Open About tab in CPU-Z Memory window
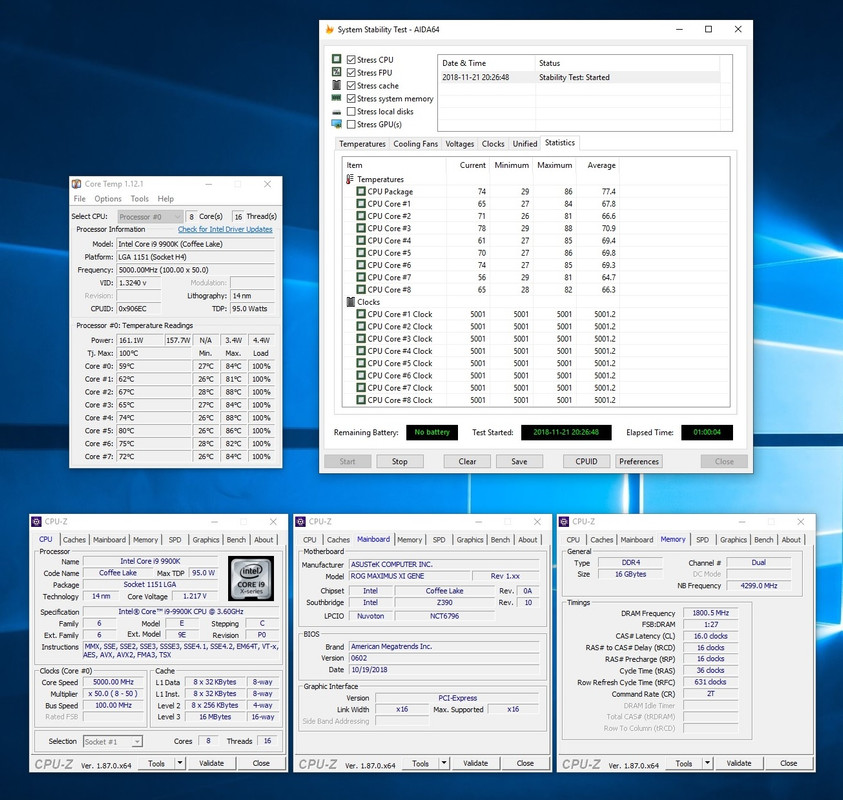The height and width of the screenshot is (800, 843). 791,540
